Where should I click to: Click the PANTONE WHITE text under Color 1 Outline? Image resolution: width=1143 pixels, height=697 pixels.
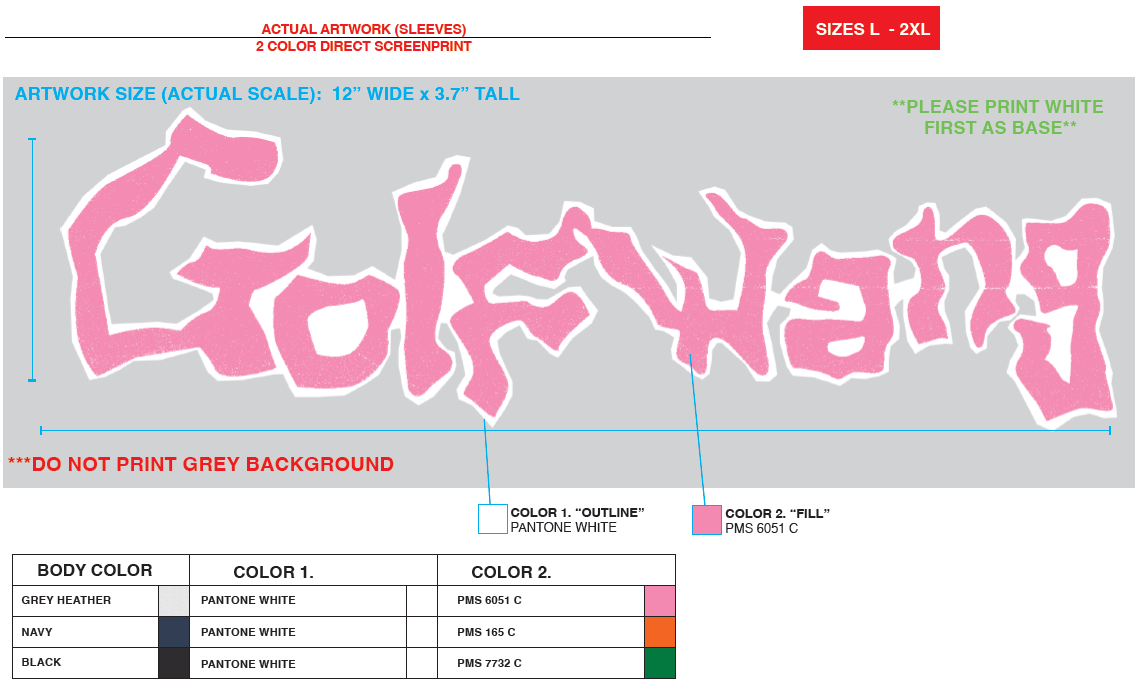point(563,527)
